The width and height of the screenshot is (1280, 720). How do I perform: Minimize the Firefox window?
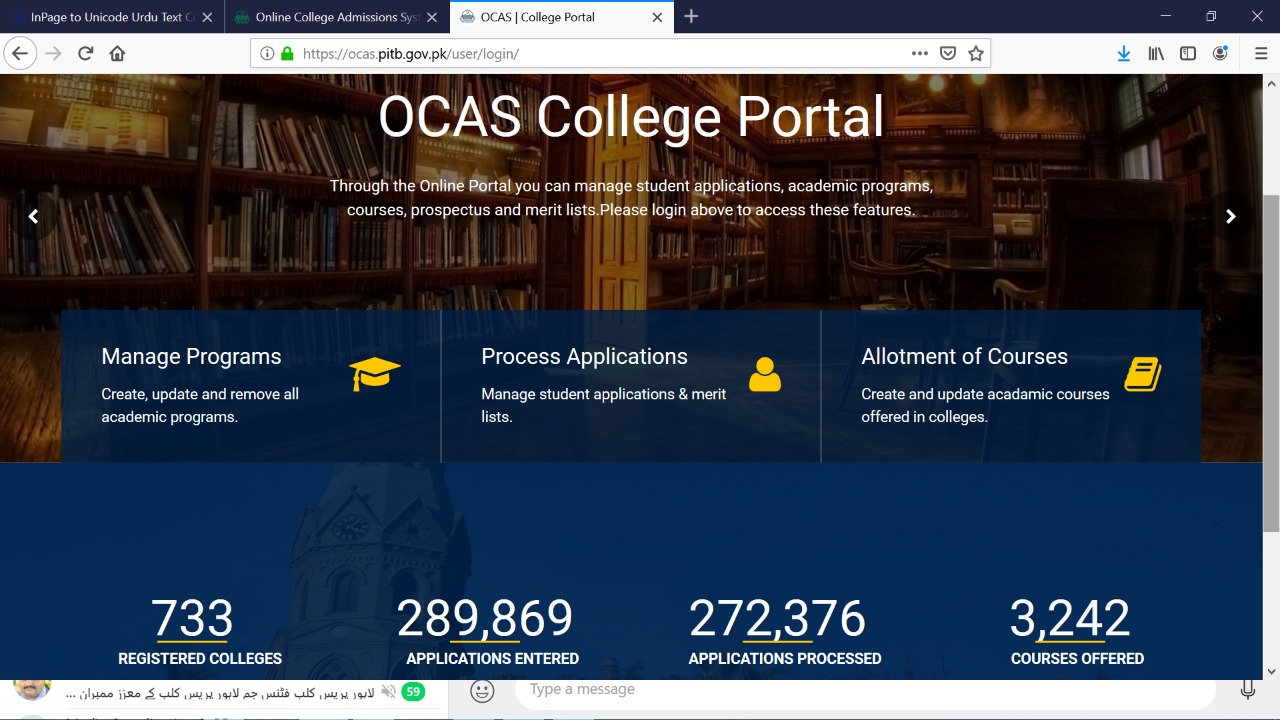tap(1166, 16)
